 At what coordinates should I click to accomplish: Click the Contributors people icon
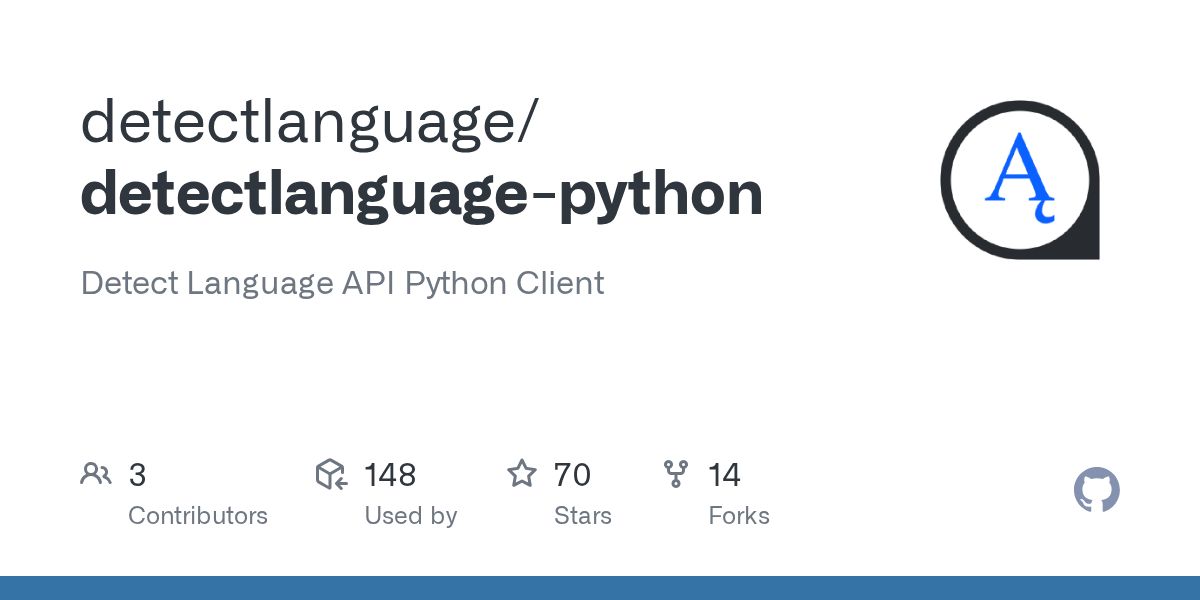96,474
